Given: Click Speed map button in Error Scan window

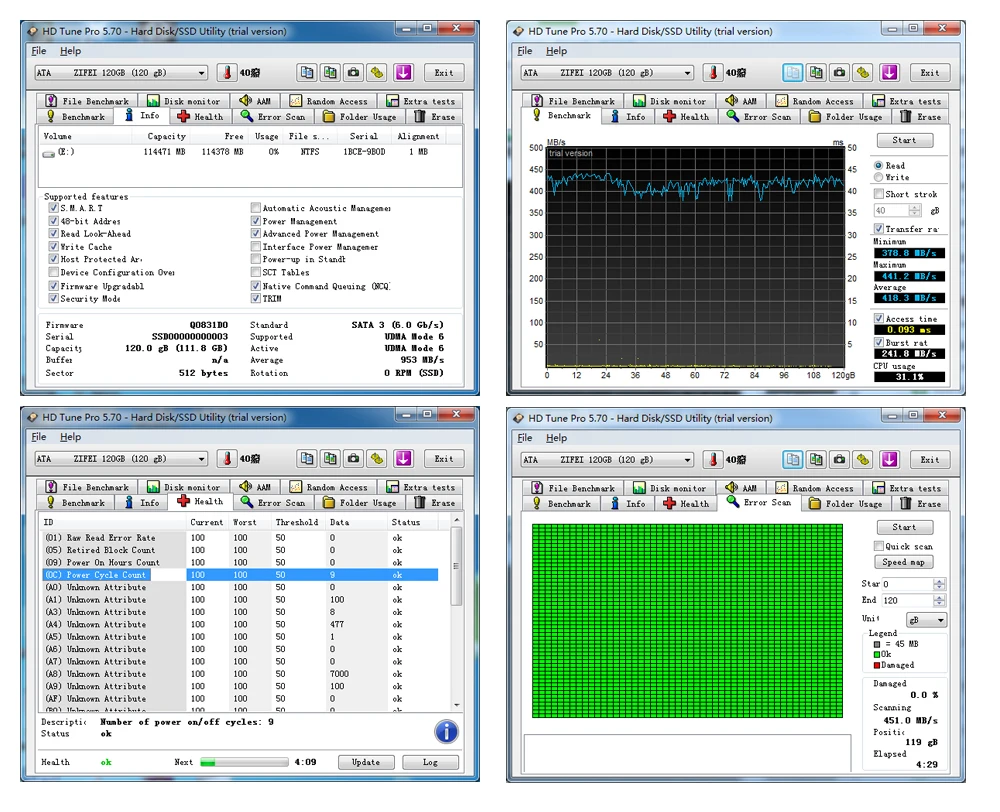Looking at the screenshot, I should pos(904,562).
